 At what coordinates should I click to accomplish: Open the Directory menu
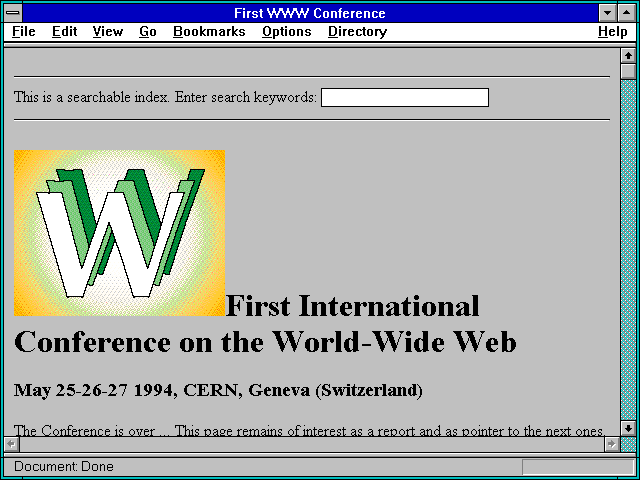click(x=358, y=32)
